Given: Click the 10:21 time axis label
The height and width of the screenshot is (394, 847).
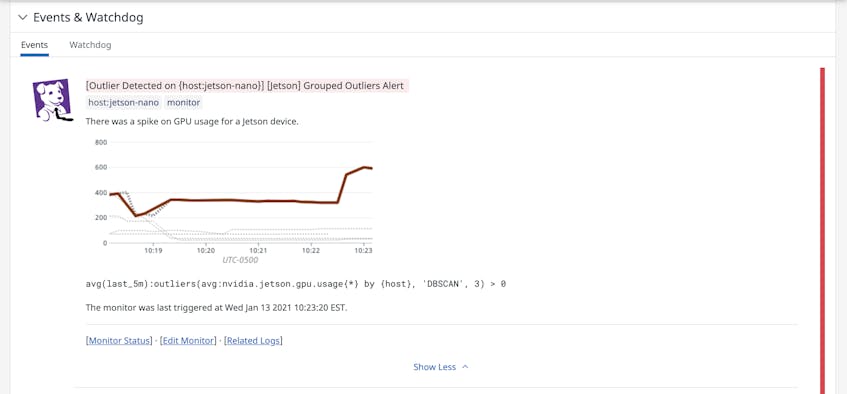Looking at the screenshot, I should (x=258, y=251).
